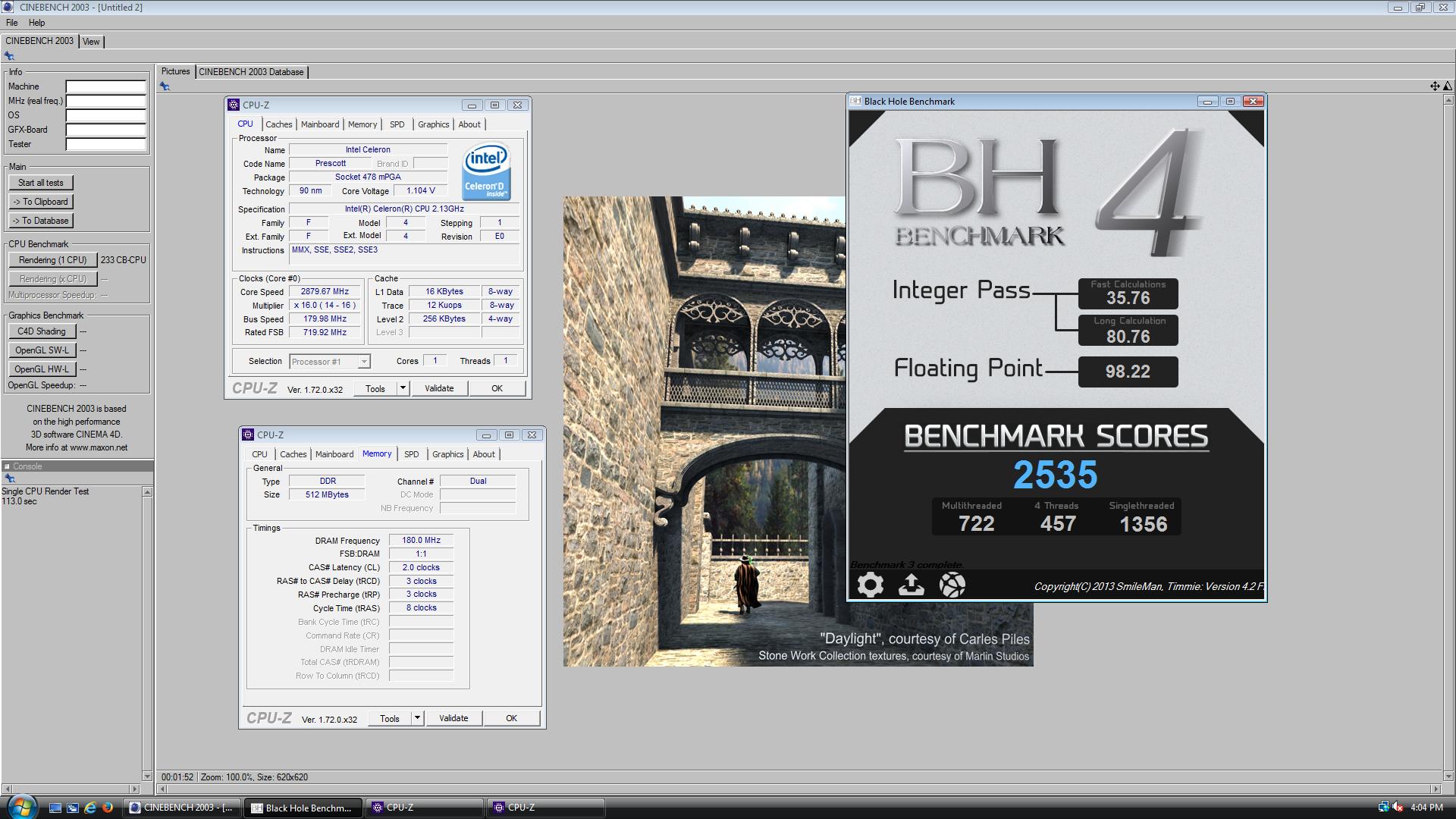Click into MHz (real freq.) field
Image resolution: width=1456 pixels, height=819 pixels.
point(105,101)
